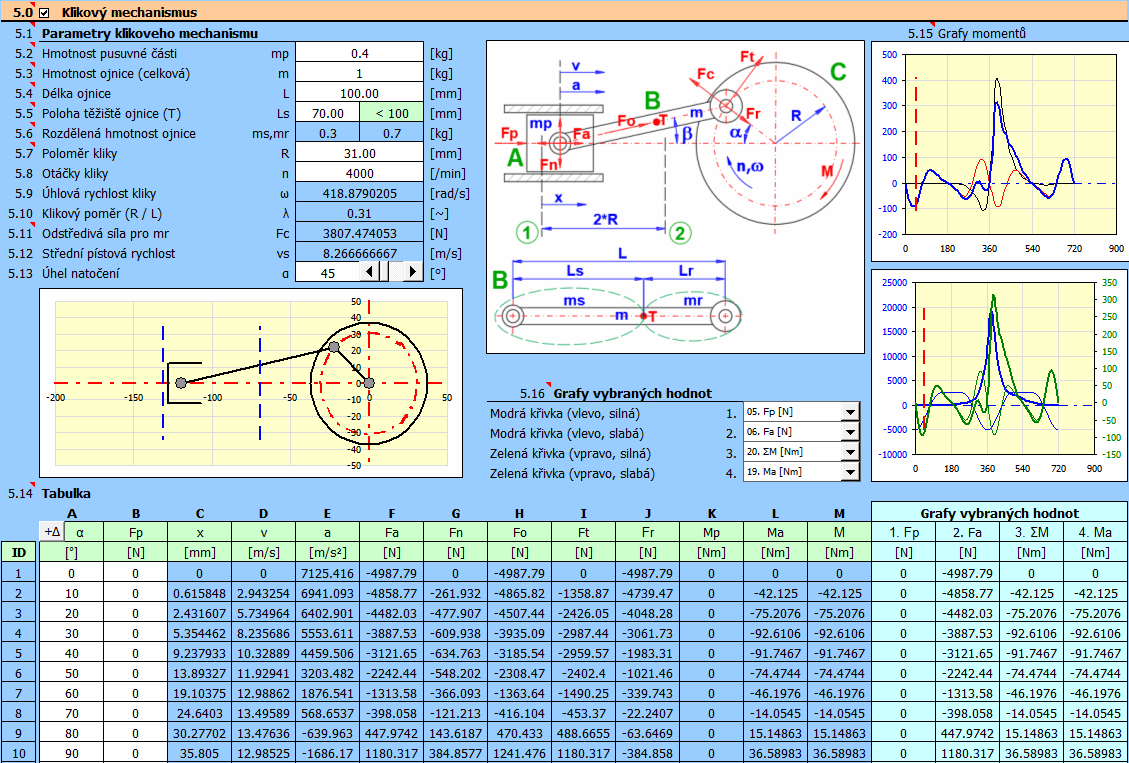The height and width of the screenshot is (763, 1129).
Task: Click the Fp column header in column B
Action: (135, 533)
